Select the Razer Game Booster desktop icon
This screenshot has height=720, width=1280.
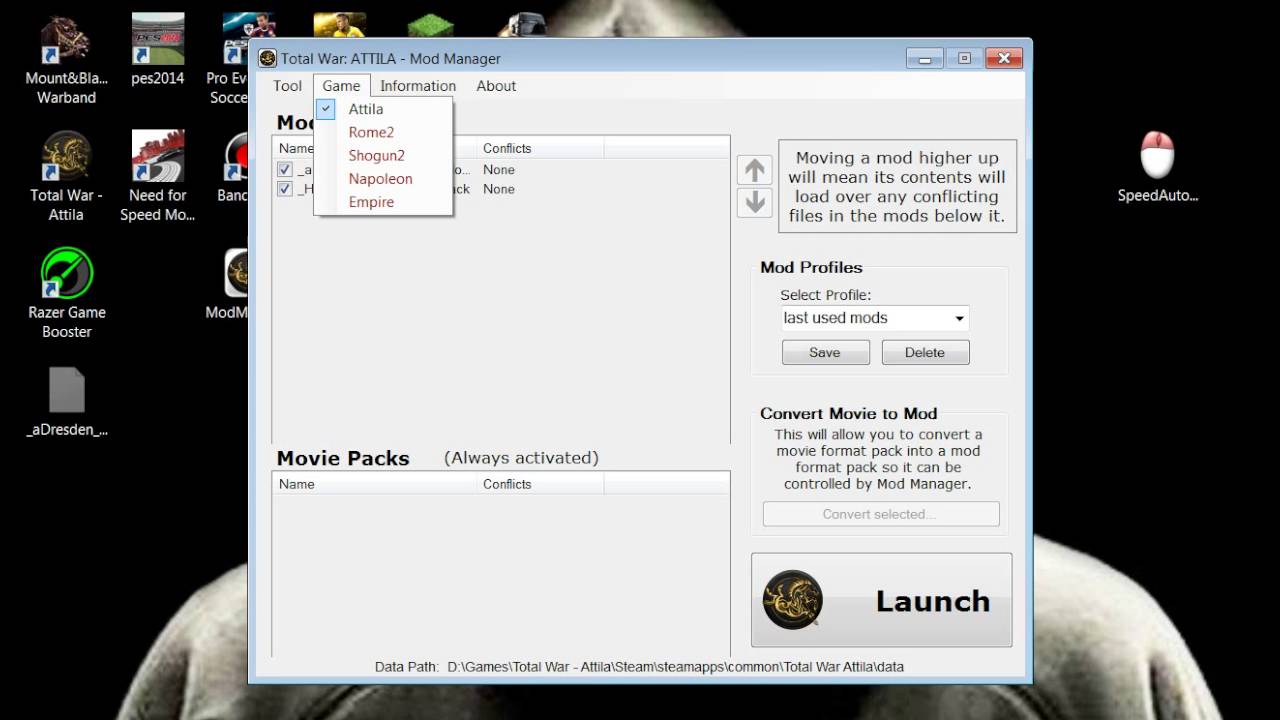point(66,294)
